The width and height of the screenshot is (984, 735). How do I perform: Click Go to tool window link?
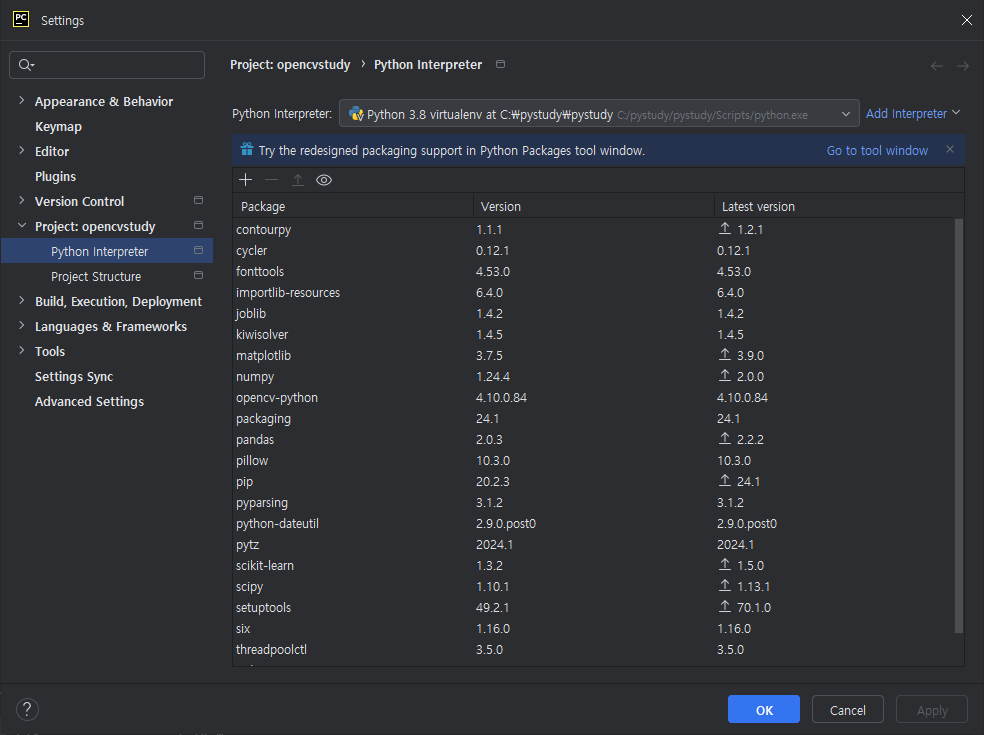tap(877, 151)
